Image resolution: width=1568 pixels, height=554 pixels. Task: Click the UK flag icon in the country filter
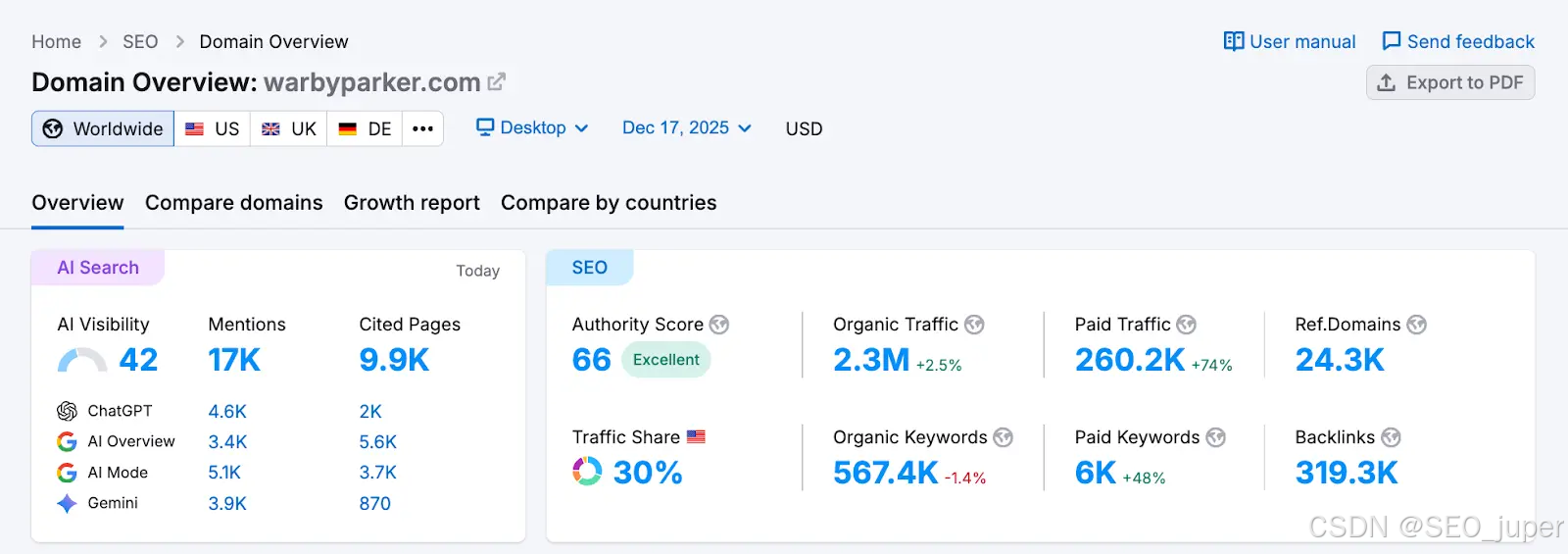271,128
